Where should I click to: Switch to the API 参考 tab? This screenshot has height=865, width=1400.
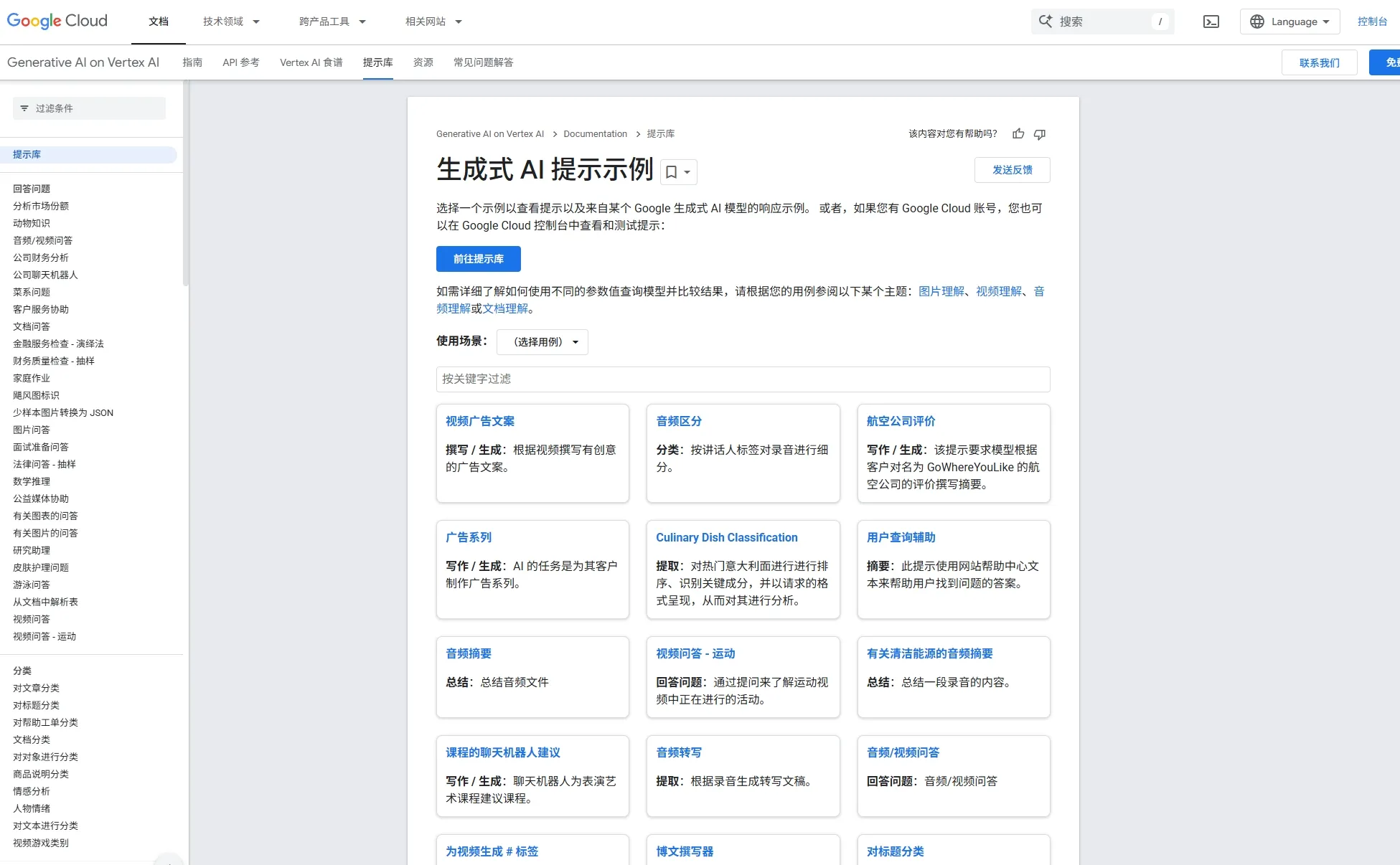[241, 62]
